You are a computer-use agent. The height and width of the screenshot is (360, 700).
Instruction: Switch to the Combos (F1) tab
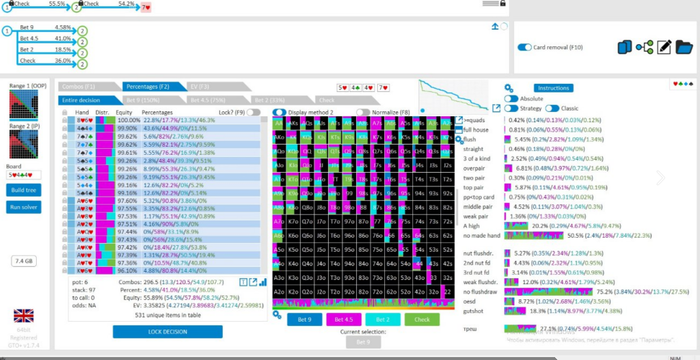[84, 87]
